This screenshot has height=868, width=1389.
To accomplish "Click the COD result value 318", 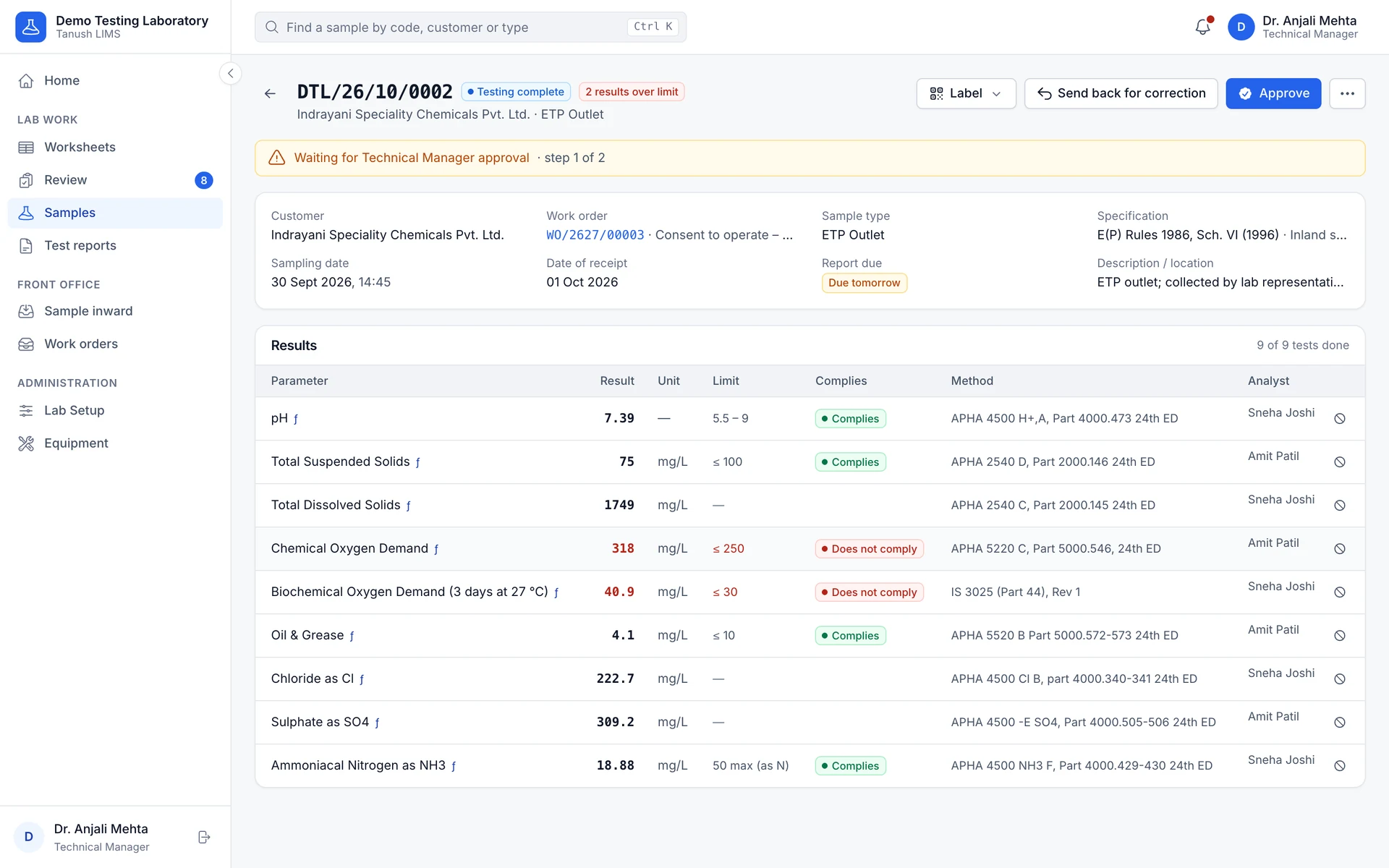I will [x=623, y=548].
